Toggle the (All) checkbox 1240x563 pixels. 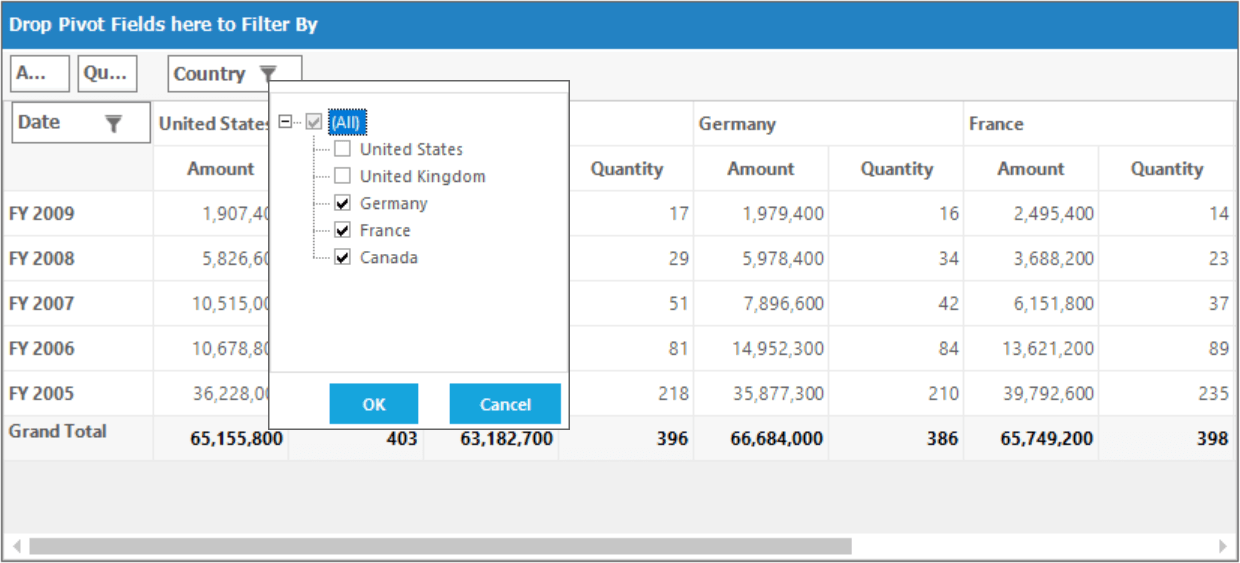[x=314, y=122]
